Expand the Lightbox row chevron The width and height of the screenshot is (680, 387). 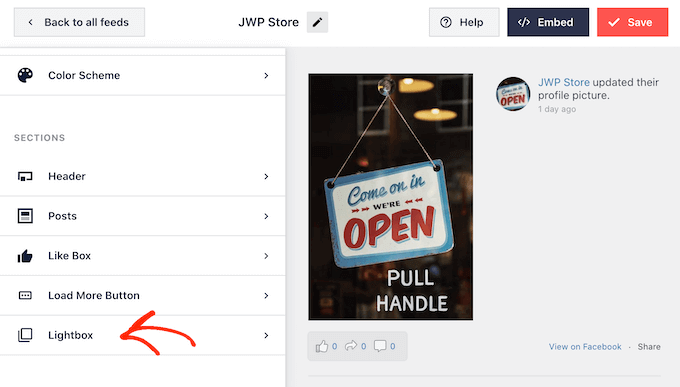(266, 335)
